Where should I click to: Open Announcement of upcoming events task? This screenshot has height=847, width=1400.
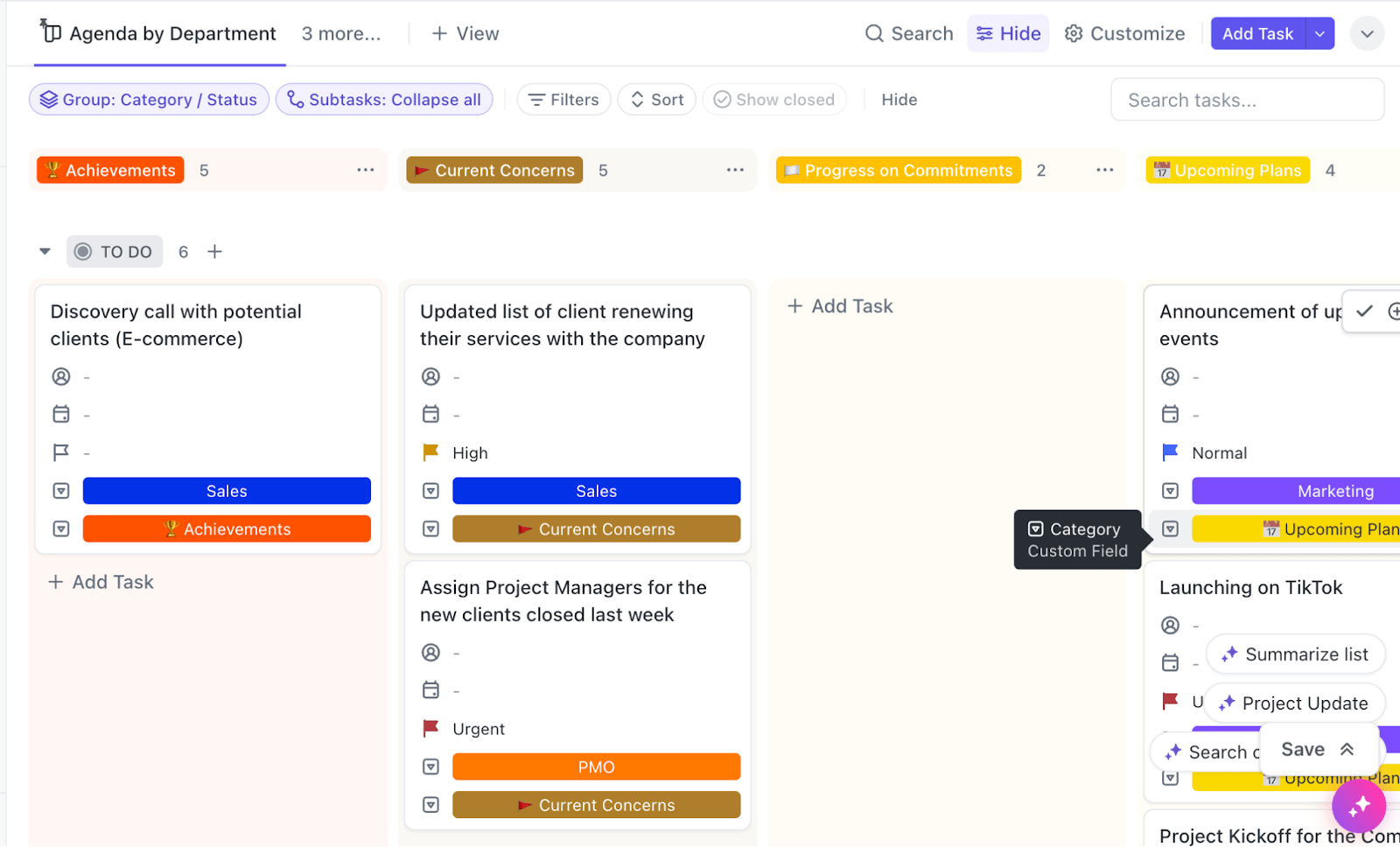1249,325
